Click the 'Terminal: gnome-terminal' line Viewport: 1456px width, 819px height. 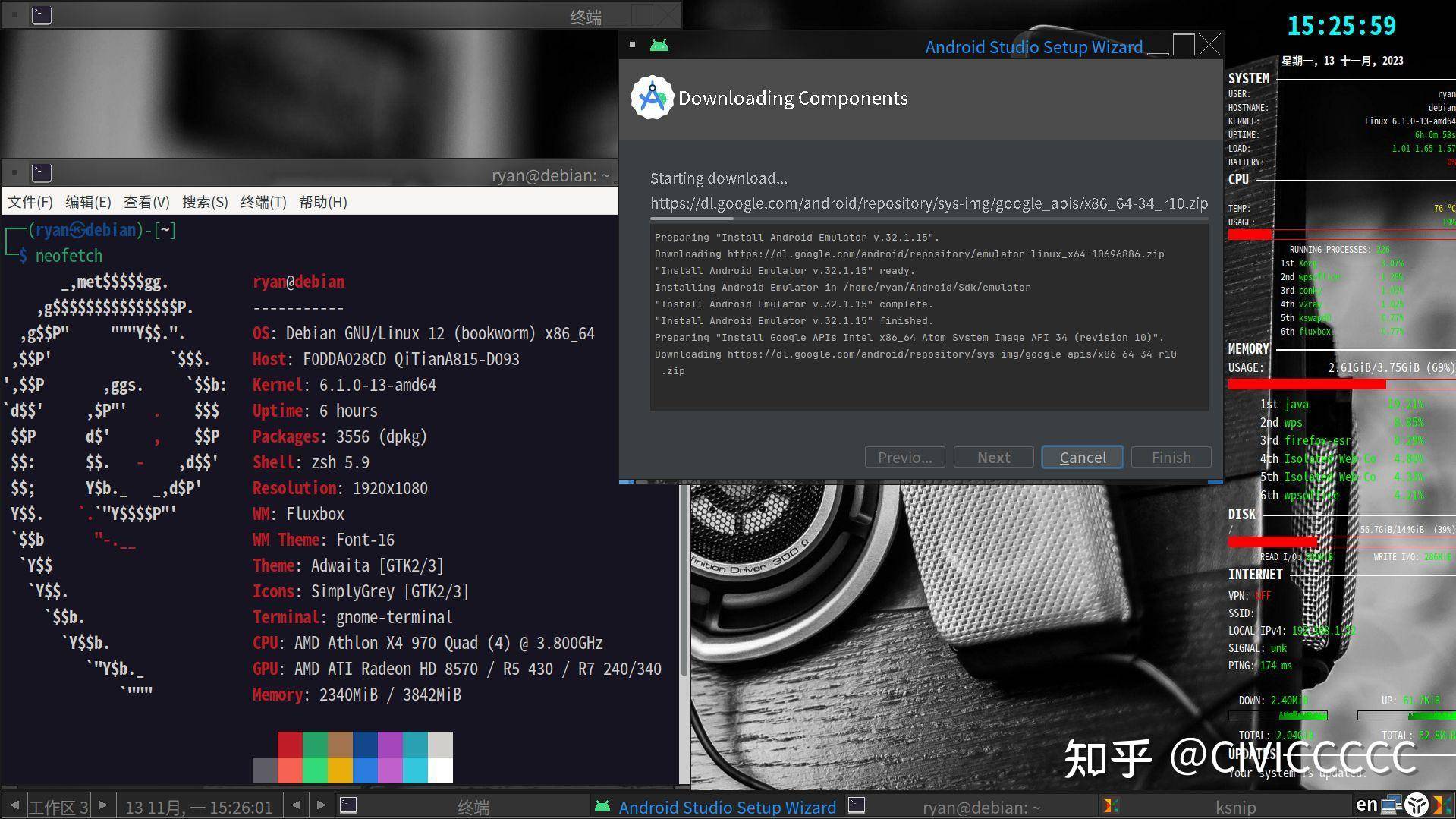pyautogui.click(x=353, y=617)
